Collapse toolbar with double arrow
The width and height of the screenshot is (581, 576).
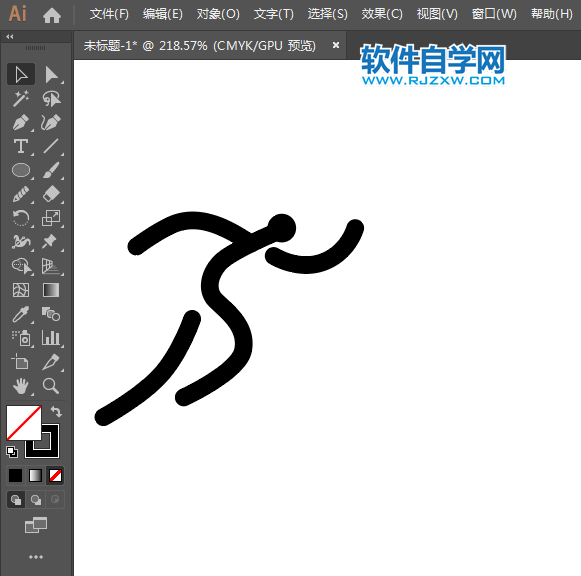[x=10, y=36]
